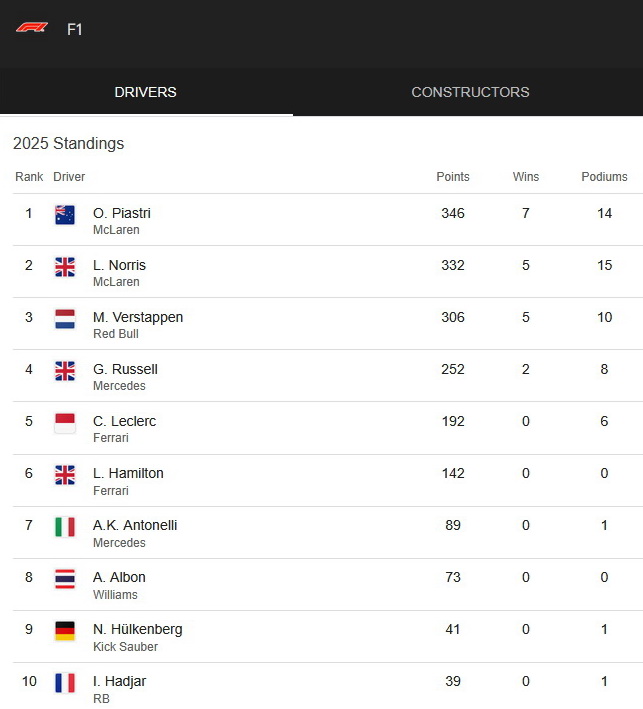Click the Points column header

coord(453,177)
